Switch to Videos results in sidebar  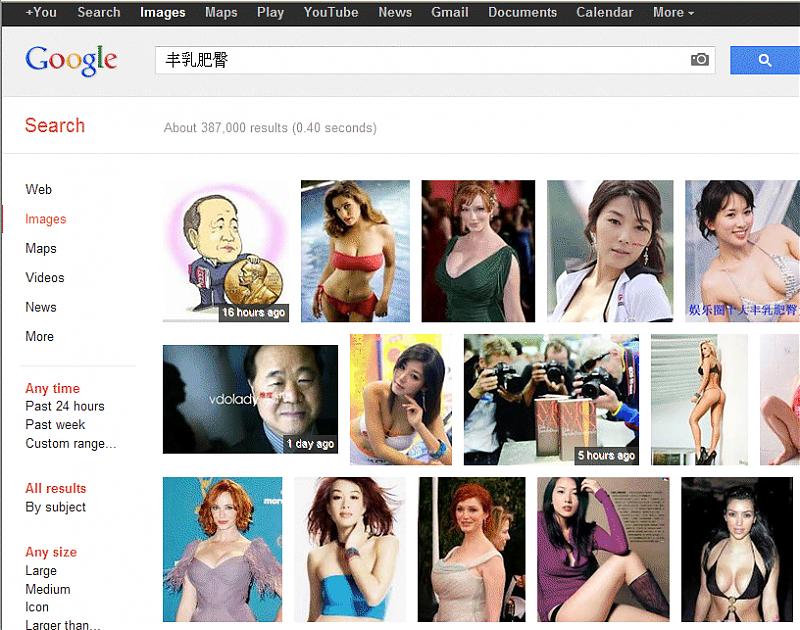coord(45,277)
